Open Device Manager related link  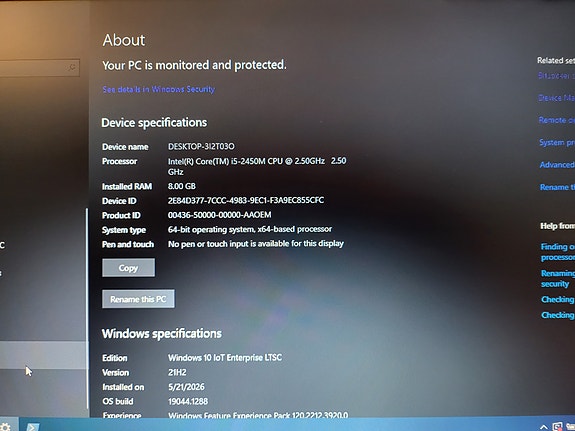point(556,98)
